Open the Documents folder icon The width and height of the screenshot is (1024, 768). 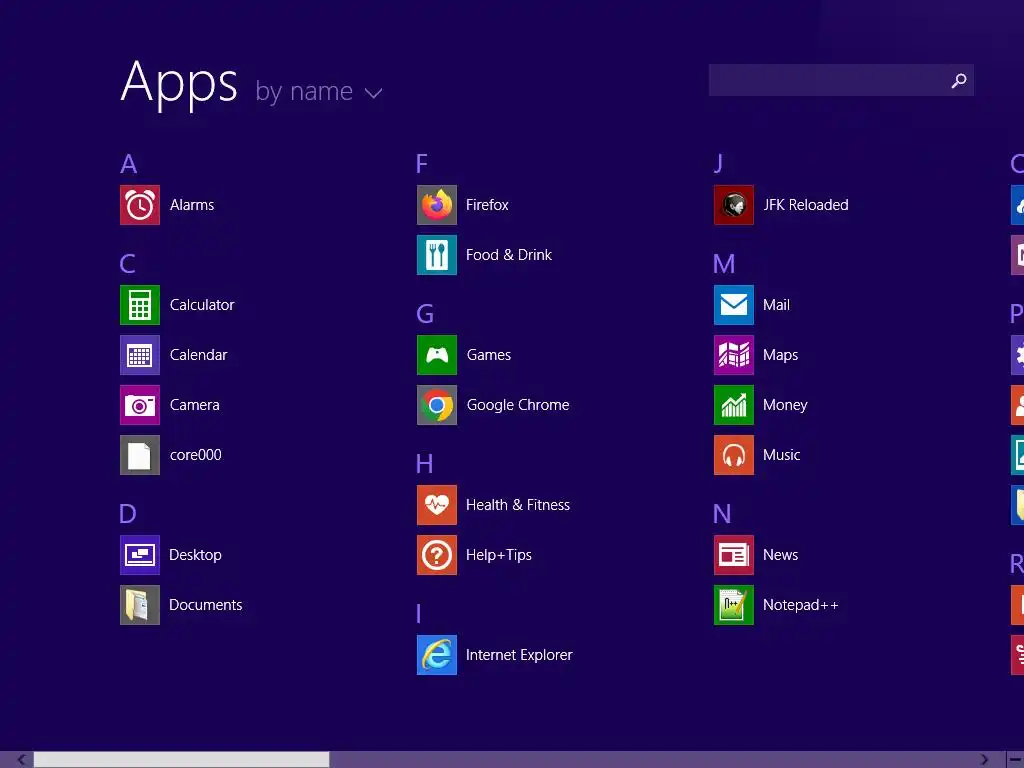(x=140, y=605)
